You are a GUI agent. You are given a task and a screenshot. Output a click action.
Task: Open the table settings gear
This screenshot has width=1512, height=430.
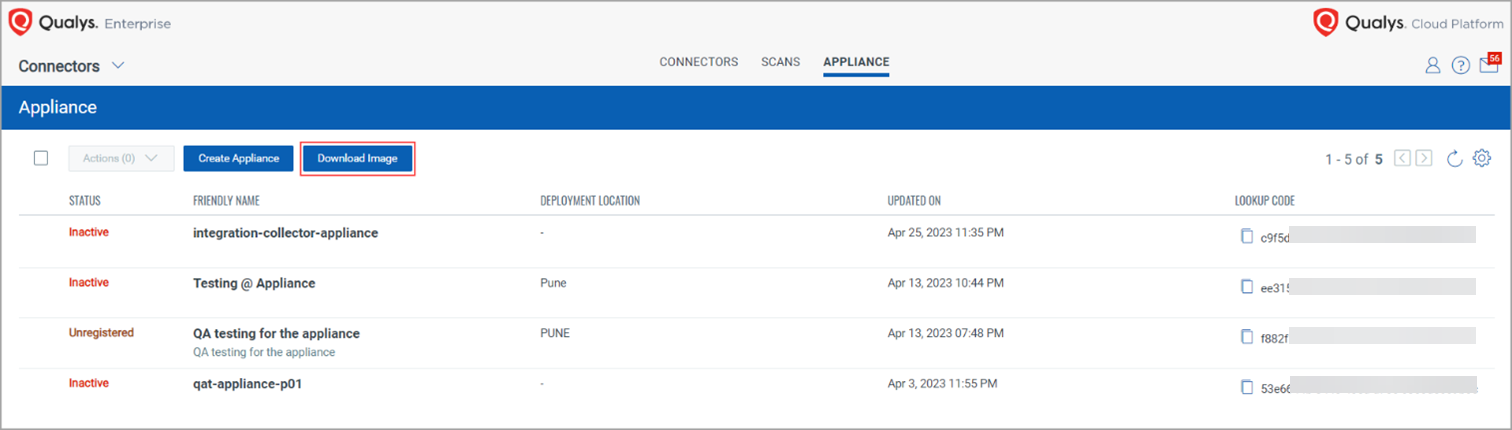pos(1482,159)
